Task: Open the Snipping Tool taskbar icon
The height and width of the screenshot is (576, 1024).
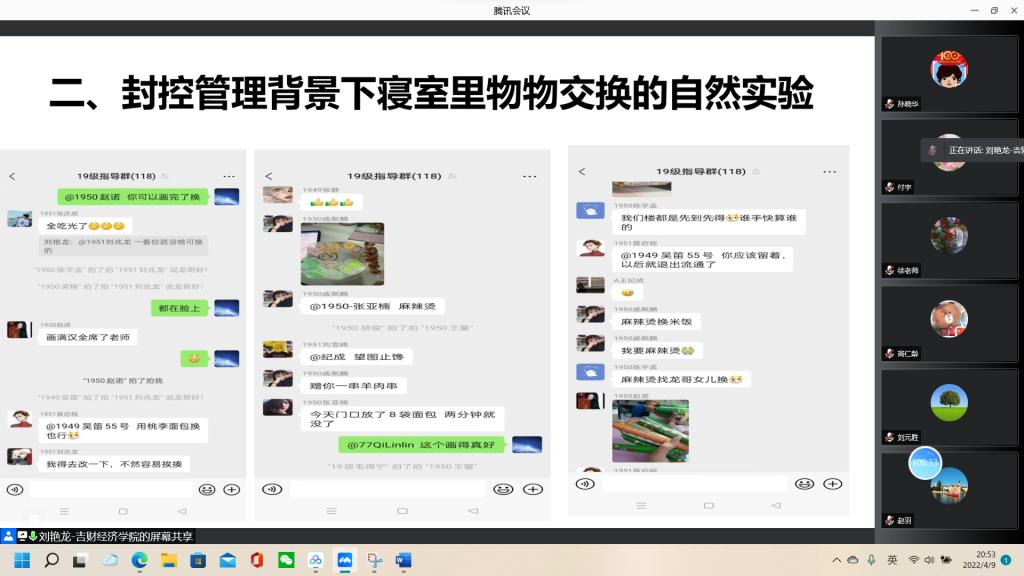Action: tap(374, 560)
